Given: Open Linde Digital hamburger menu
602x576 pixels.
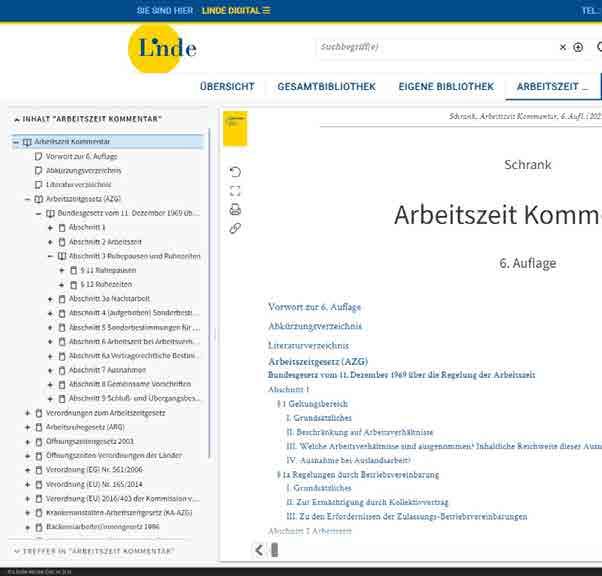Looking at the screenshot, I should click(266, 10).
